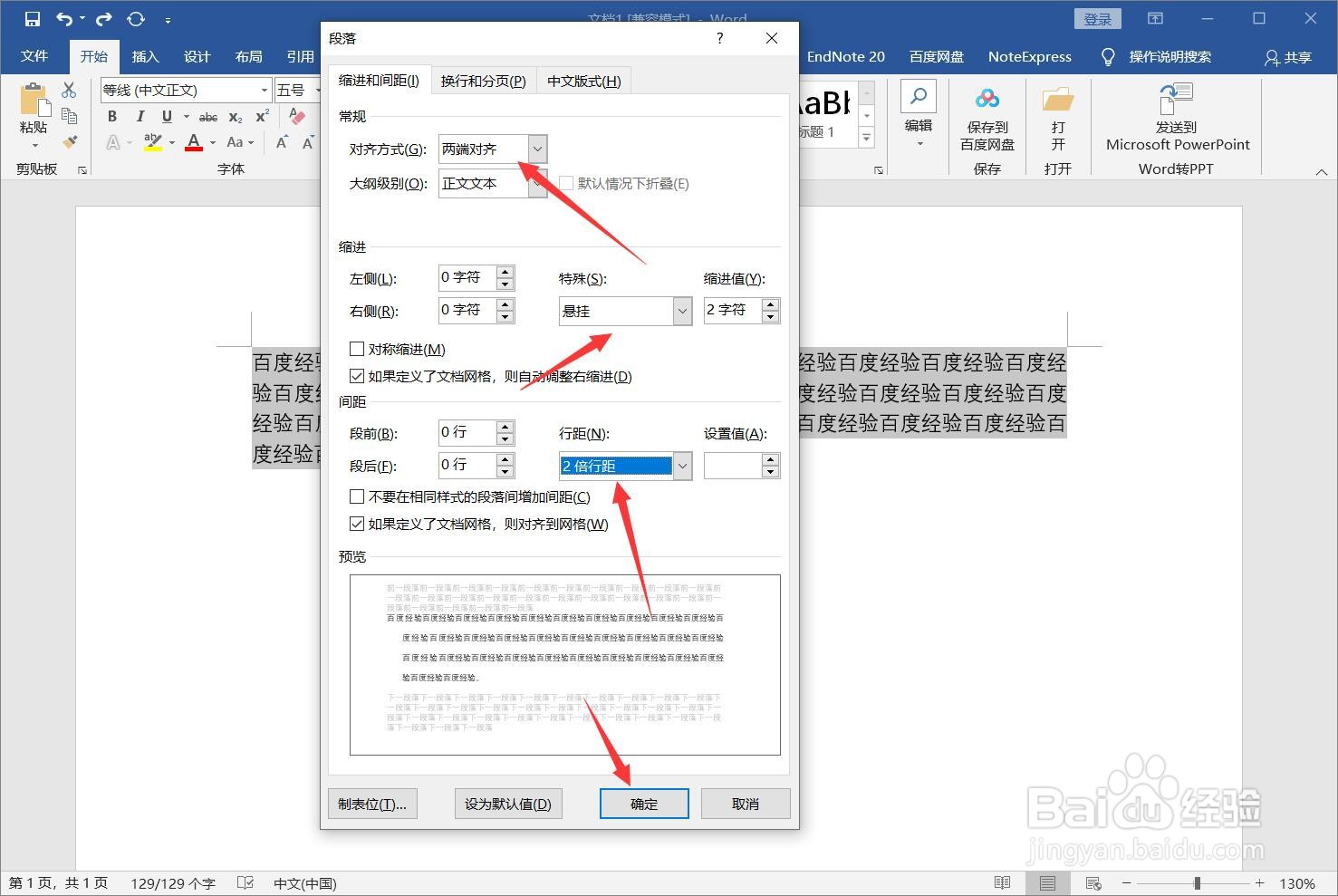The image size is (1338, 896).
Task: Check 不要在相同样式的段落间增加间距
Action: pyautogui.click(x=357, y=496)
